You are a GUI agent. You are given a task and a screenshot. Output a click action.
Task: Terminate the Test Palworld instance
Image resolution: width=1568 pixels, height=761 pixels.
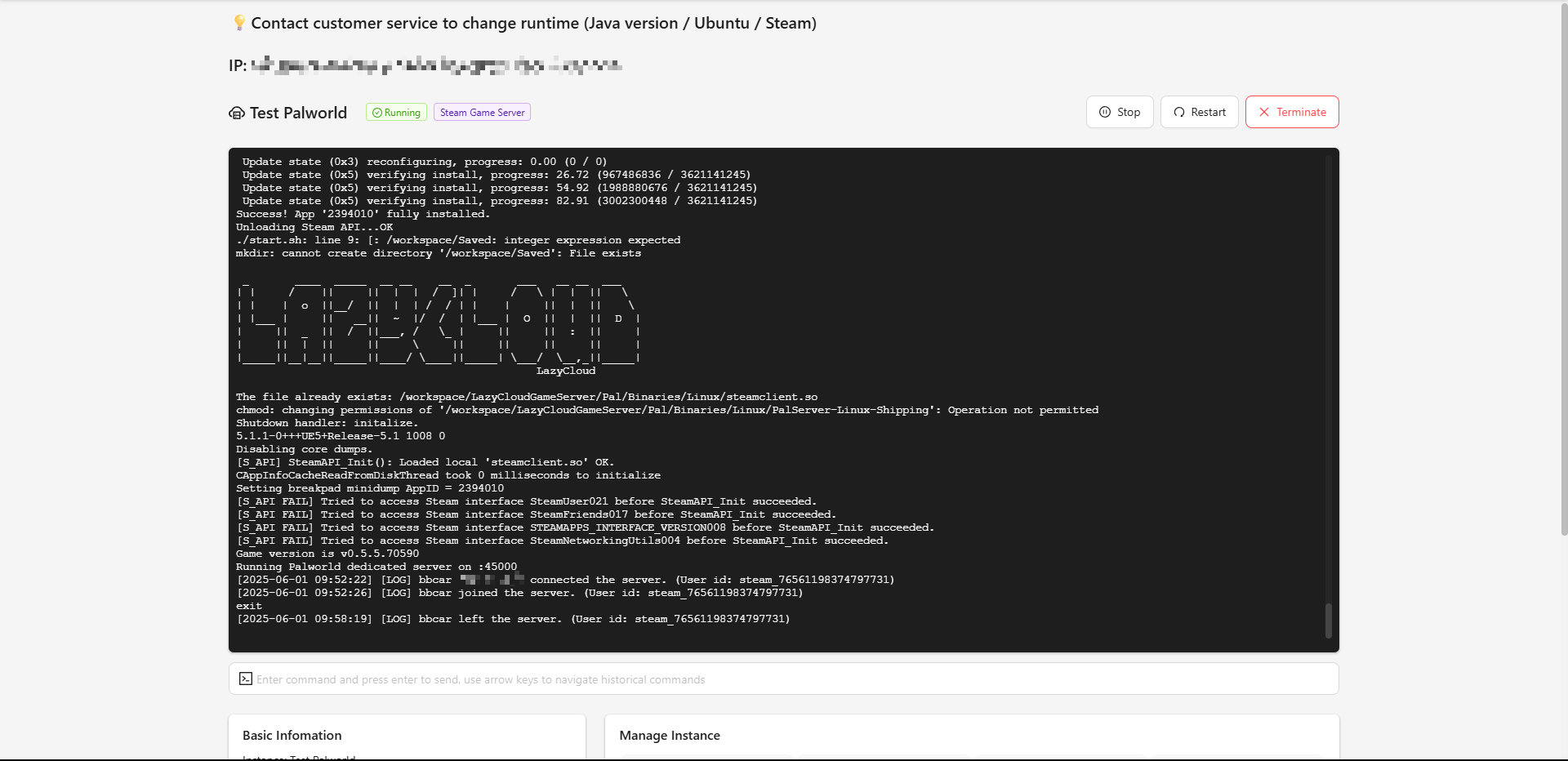[1292, 112]
